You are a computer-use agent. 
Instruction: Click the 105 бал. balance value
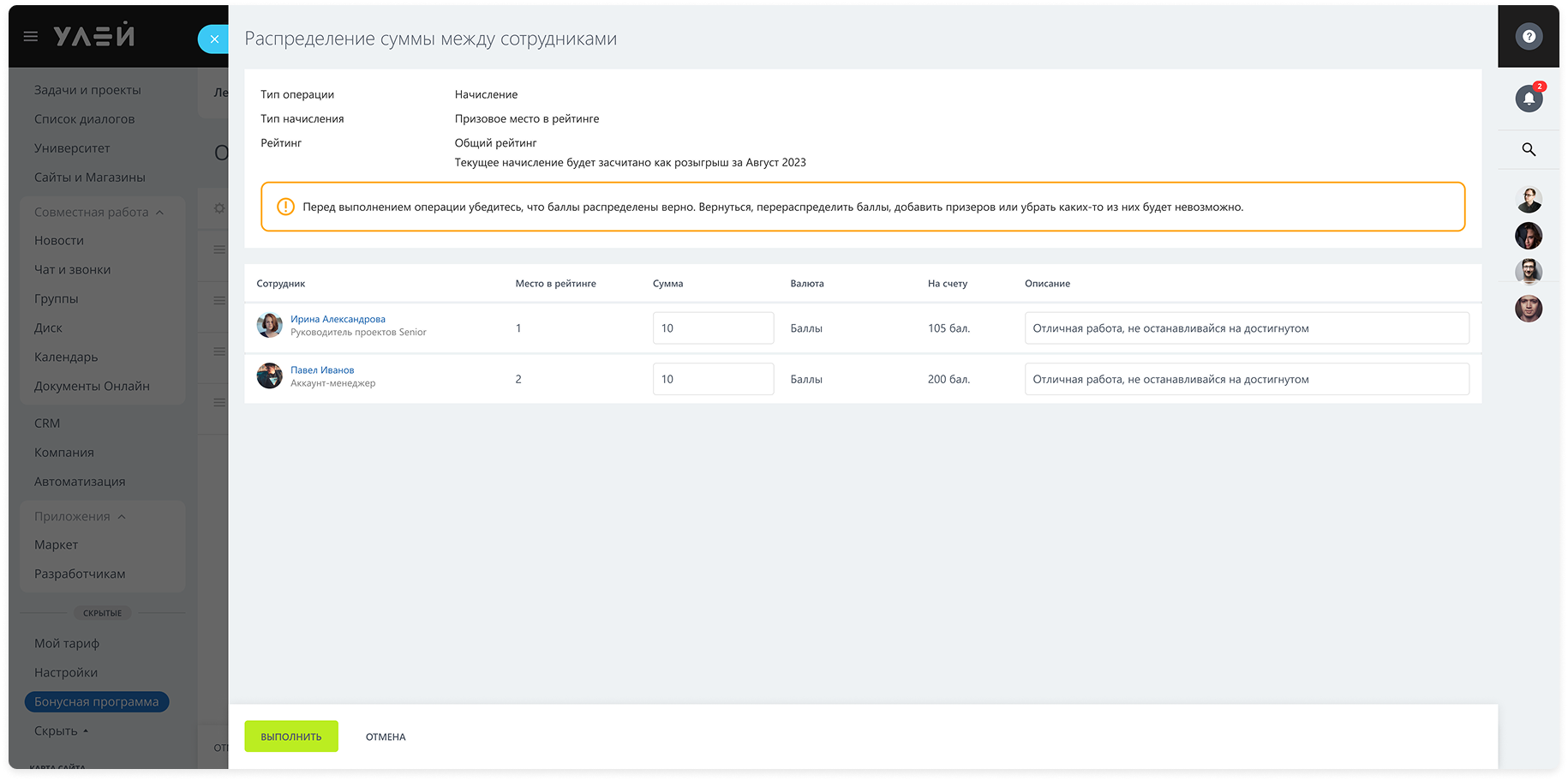coord(949,328)
